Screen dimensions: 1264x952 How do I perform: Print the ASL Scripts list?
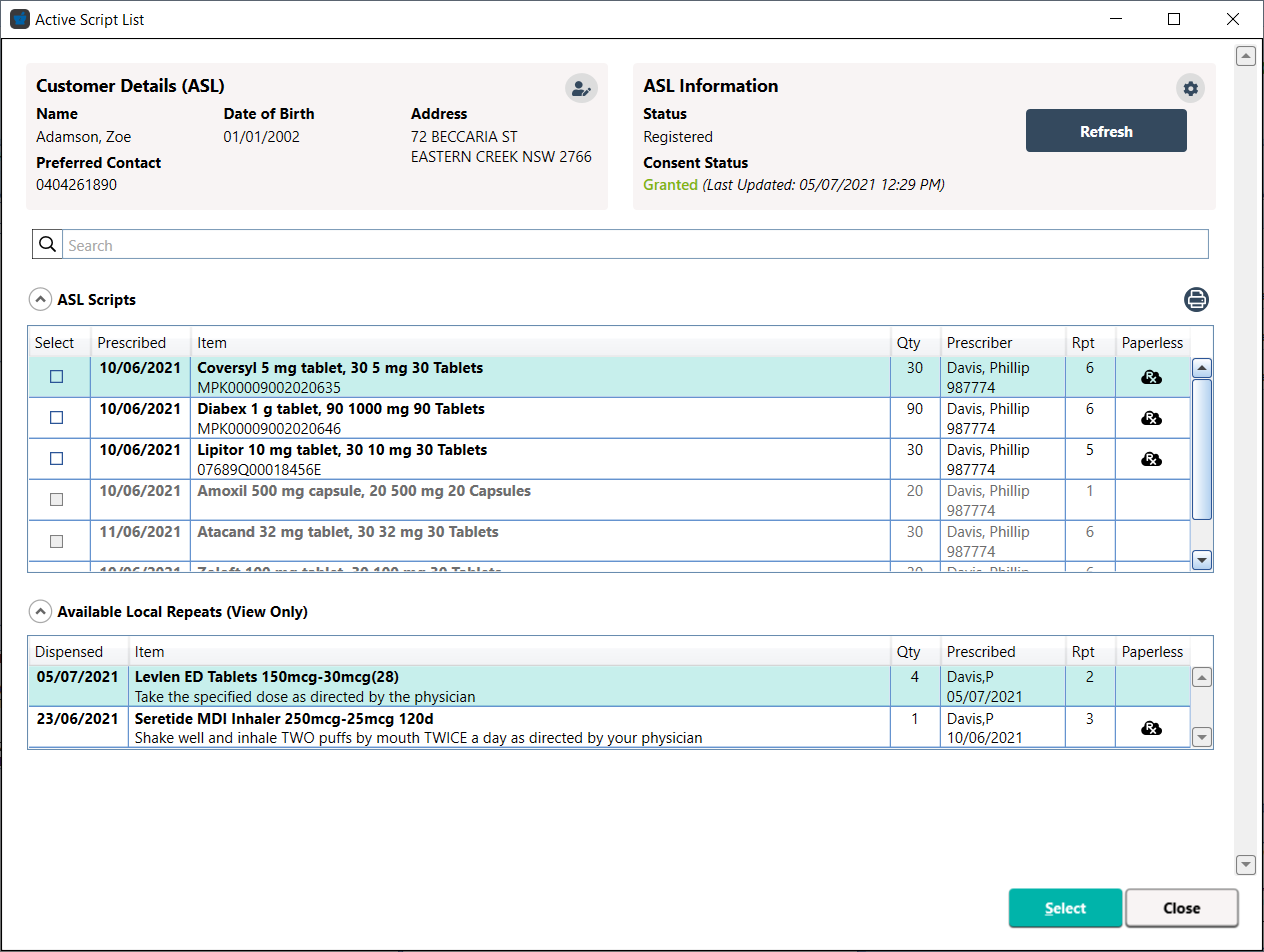1197,299
